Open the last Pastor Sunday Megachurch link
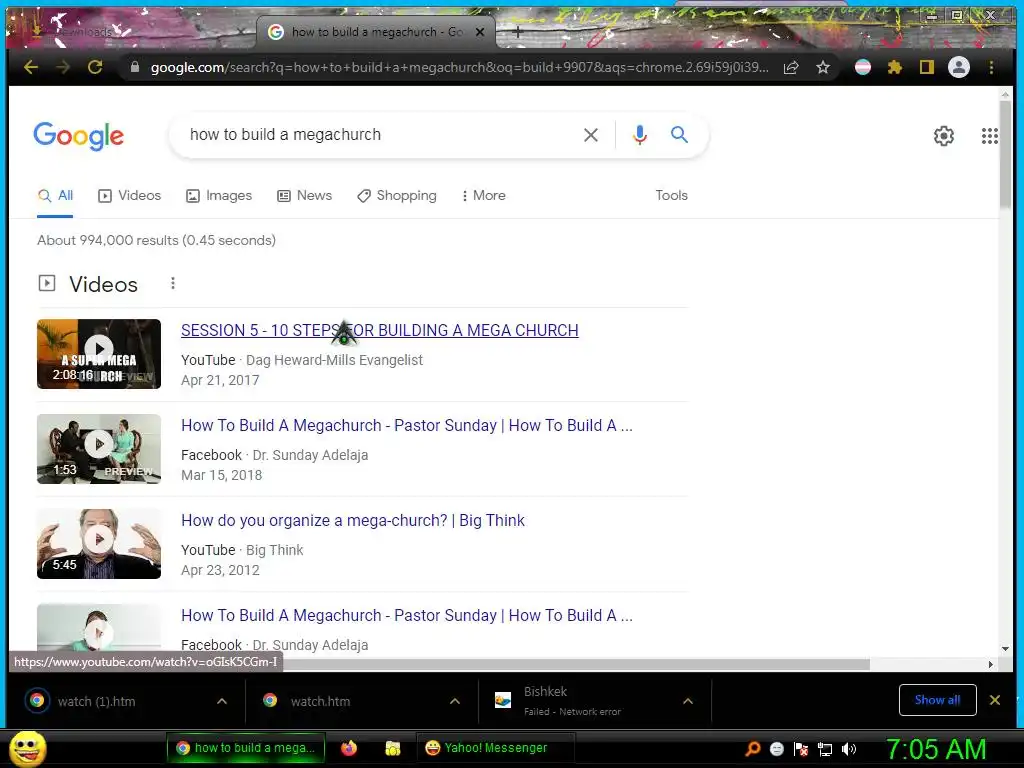The image size is (1024, 768). click(407, 616)
